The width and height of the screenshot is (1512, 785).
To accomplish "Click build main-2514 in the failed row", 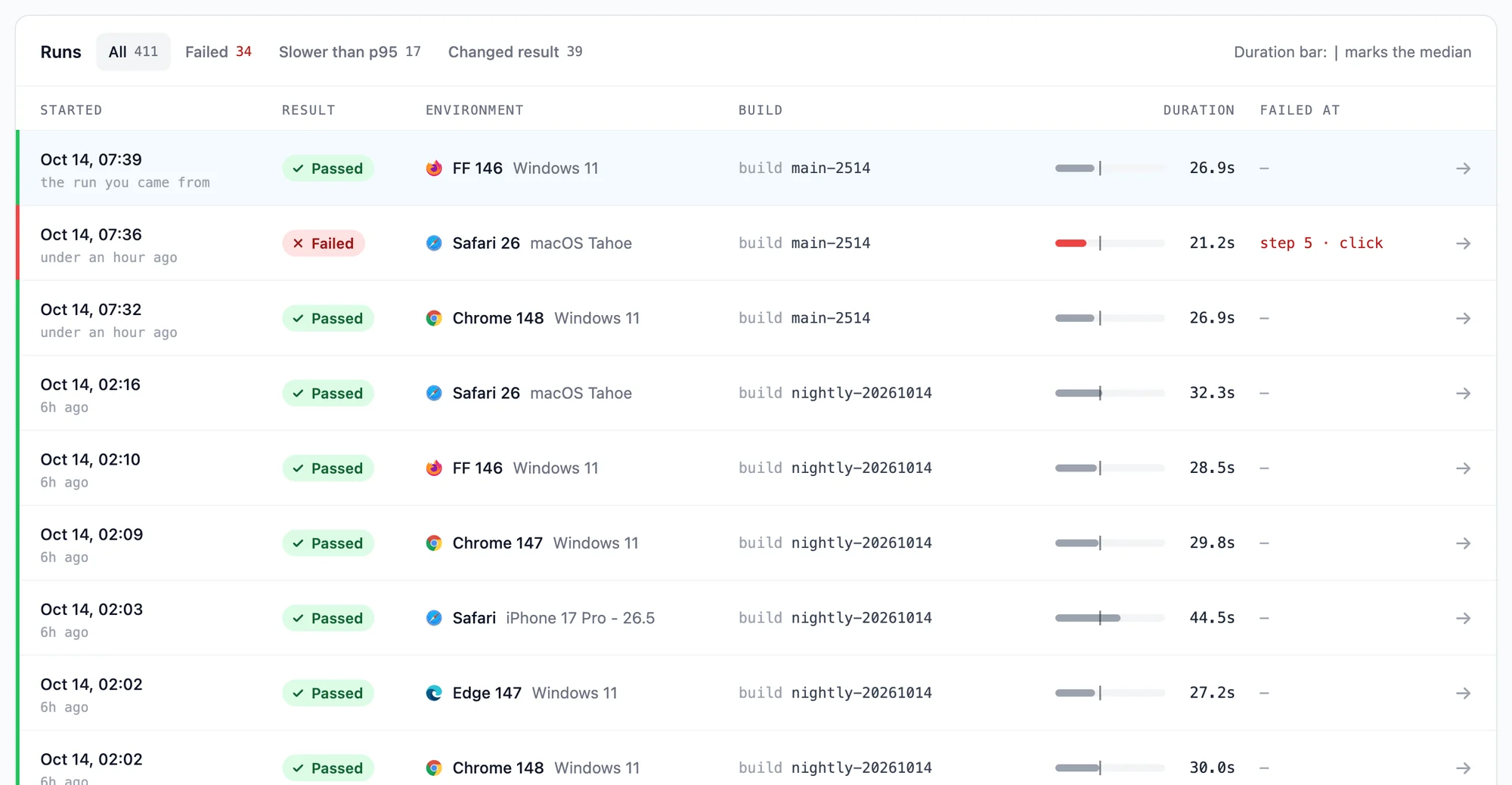I will point(804,243).
